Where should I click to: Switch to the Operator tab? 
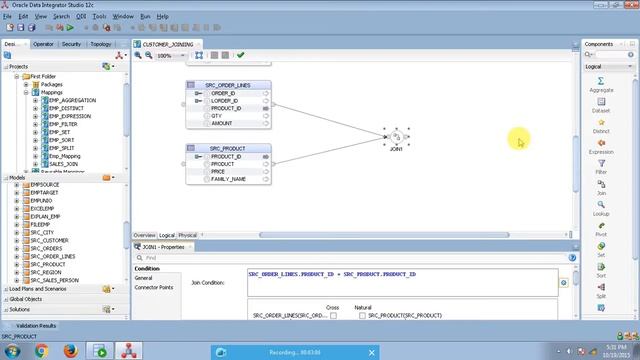pos(43,44)
